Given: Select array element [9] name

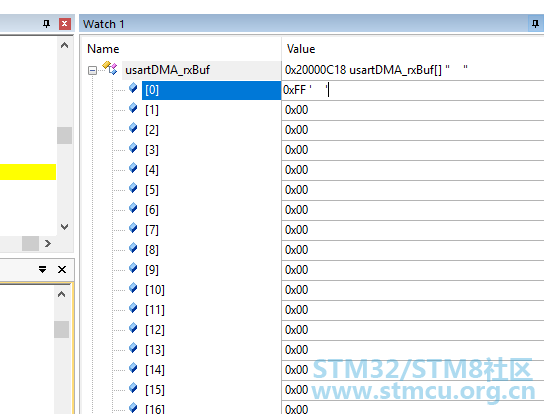Looking at the screenshot, I should coord(152,270).
